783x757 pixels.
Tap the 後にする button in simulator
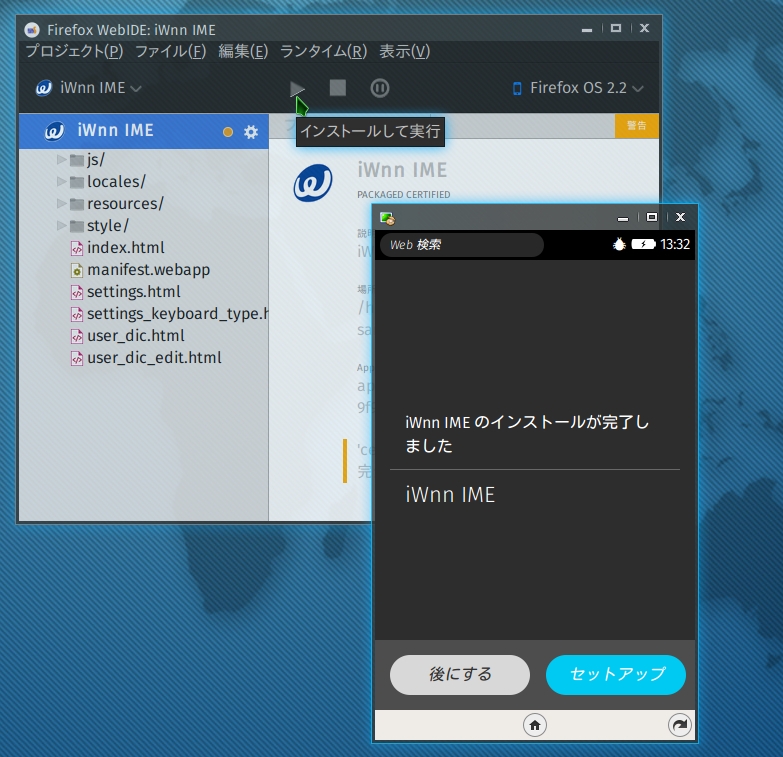pos(459,675)
